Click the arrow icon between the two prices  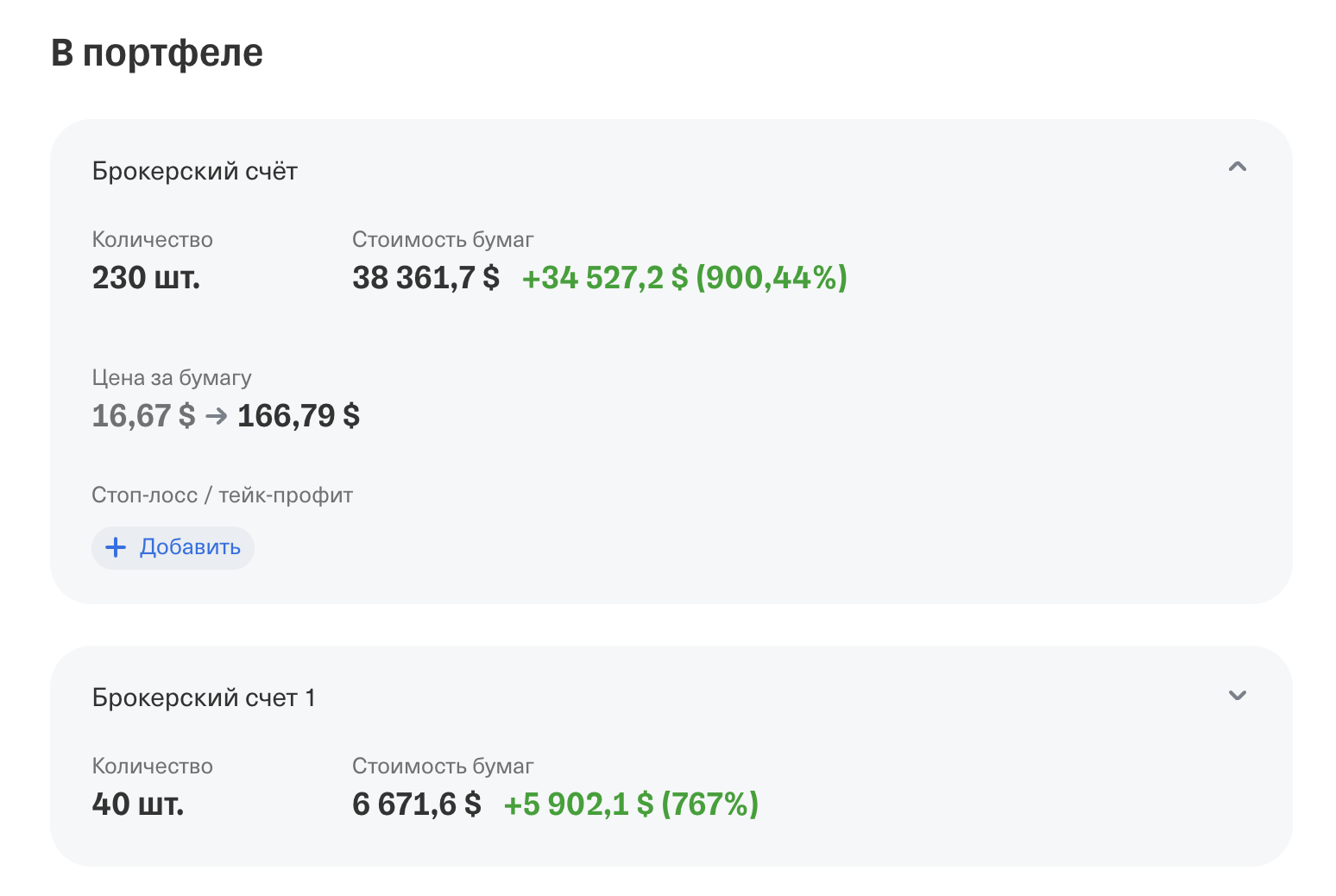217,416
